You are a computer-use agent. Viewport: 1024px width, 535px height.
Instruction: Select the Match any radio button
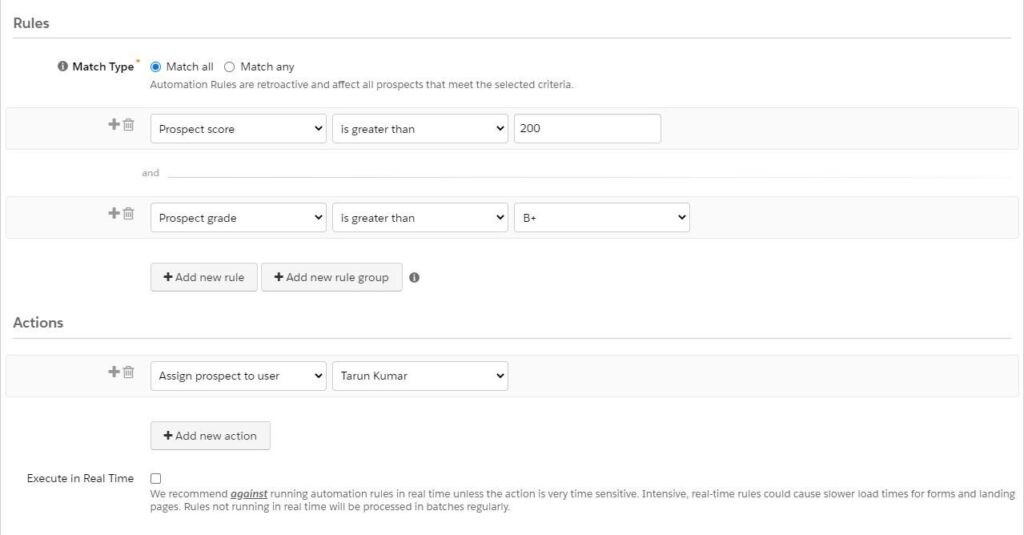(x=229, y=67)
